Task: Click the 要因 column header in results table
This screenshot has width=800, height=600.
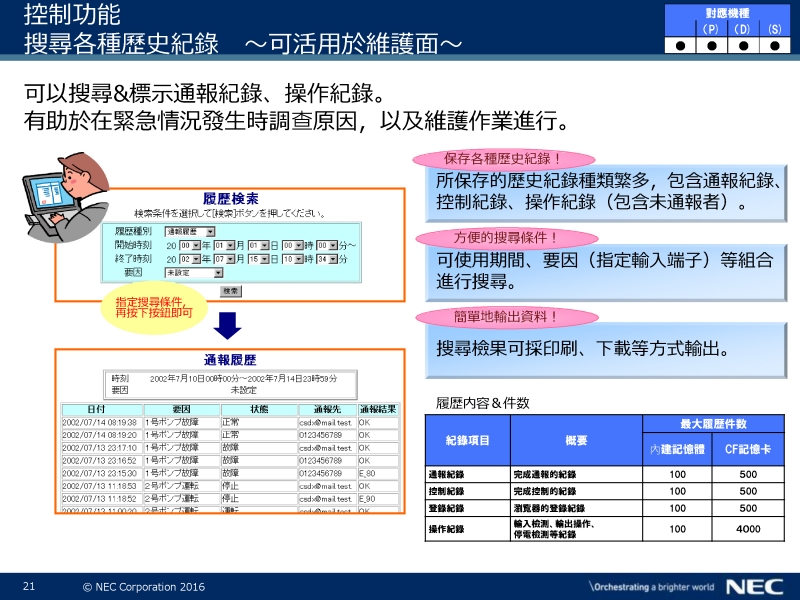Action: pyautogui.click(x=182, y=409)
